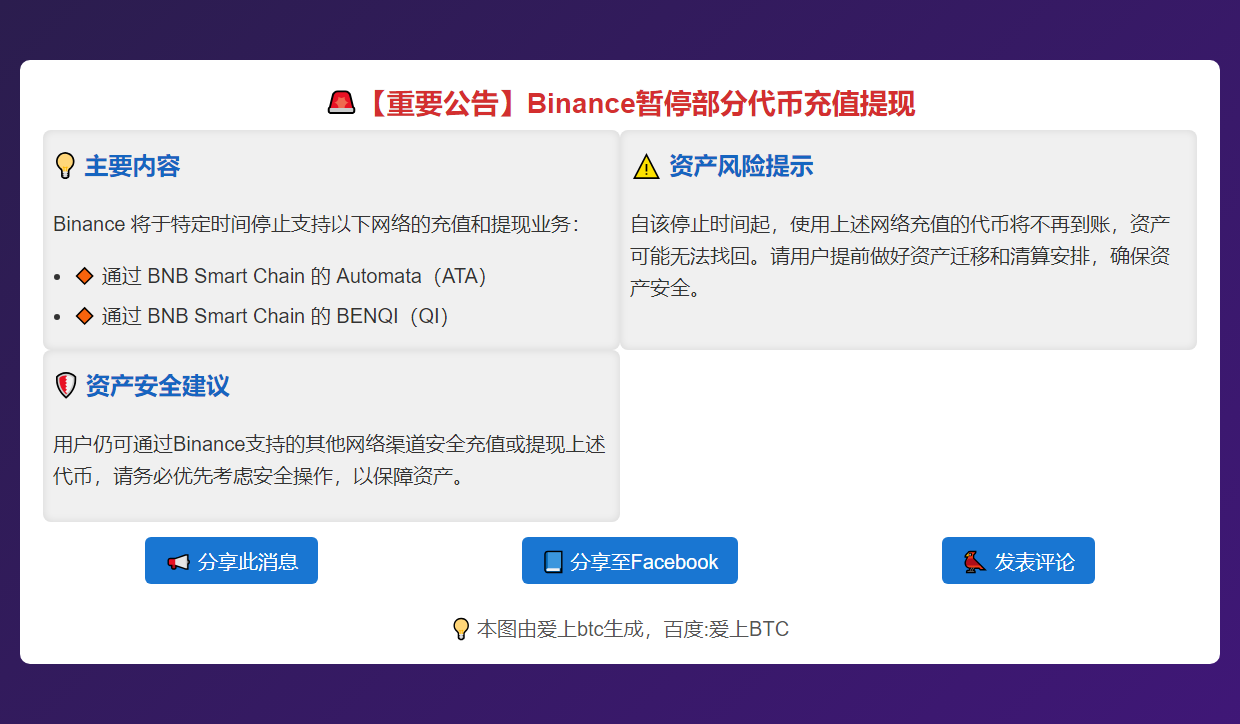This screenshot has height=724, width=1240.
Task: Click the orange diamond before BENQI (QI)
Action: pos(85,316)
